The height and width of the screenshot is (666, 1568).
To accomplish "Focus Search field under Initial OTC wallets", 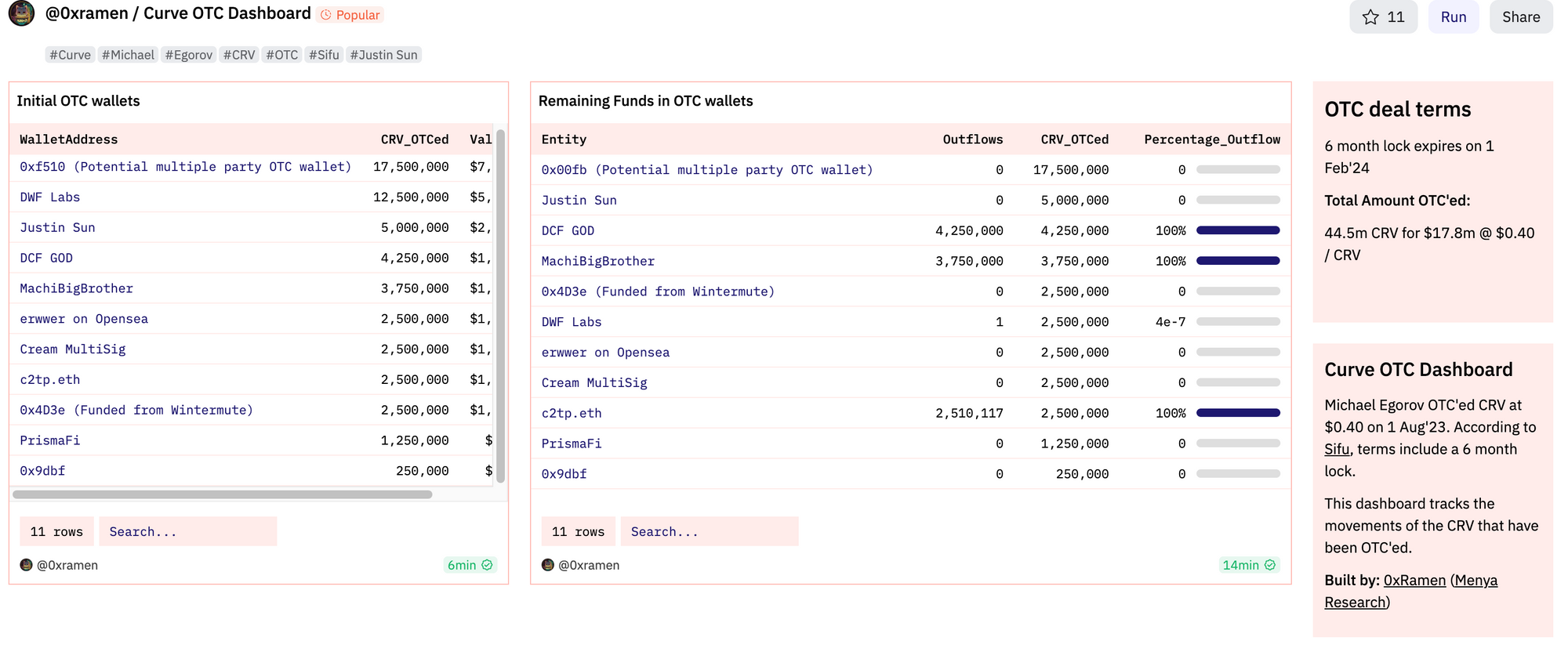I will pos(188,531).
